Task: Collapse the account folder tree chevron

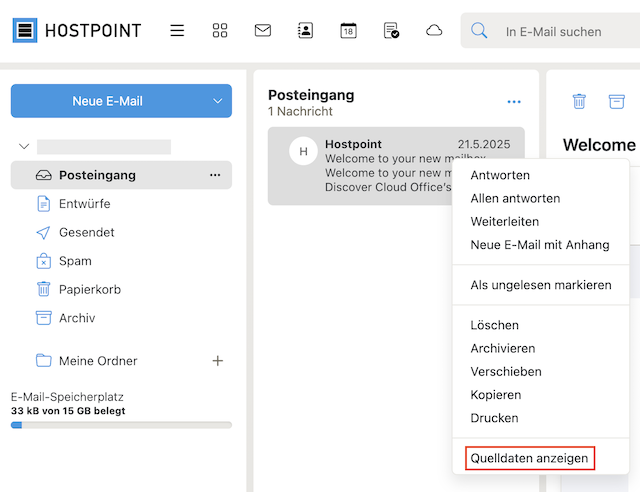Action: pyautogui.click(x=24, y=146)
